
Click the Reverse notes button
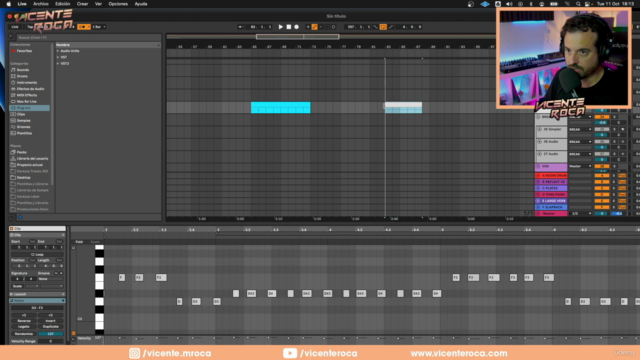pyautogui.click(x=24, y=321)
